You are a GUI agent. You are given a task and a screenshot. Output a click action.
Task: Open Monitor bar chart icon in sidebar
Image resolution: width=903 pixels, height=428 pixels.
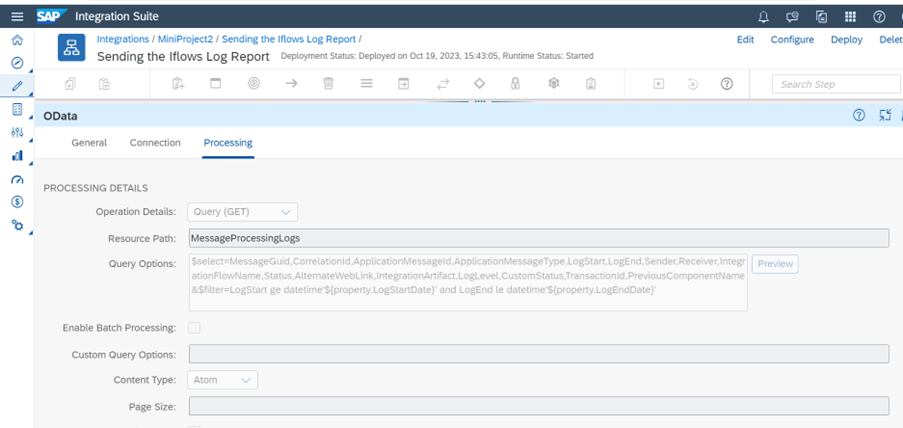[17, 156]
